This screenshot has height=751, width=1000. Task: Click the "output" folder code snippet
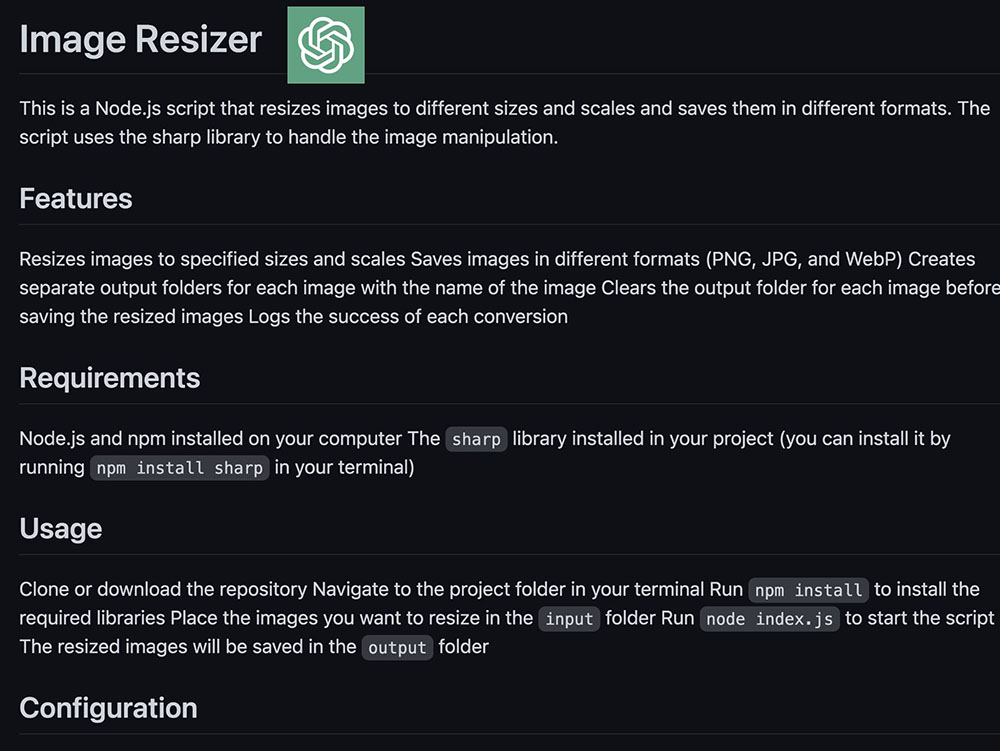pyautogui.click(x=397, y=648)
